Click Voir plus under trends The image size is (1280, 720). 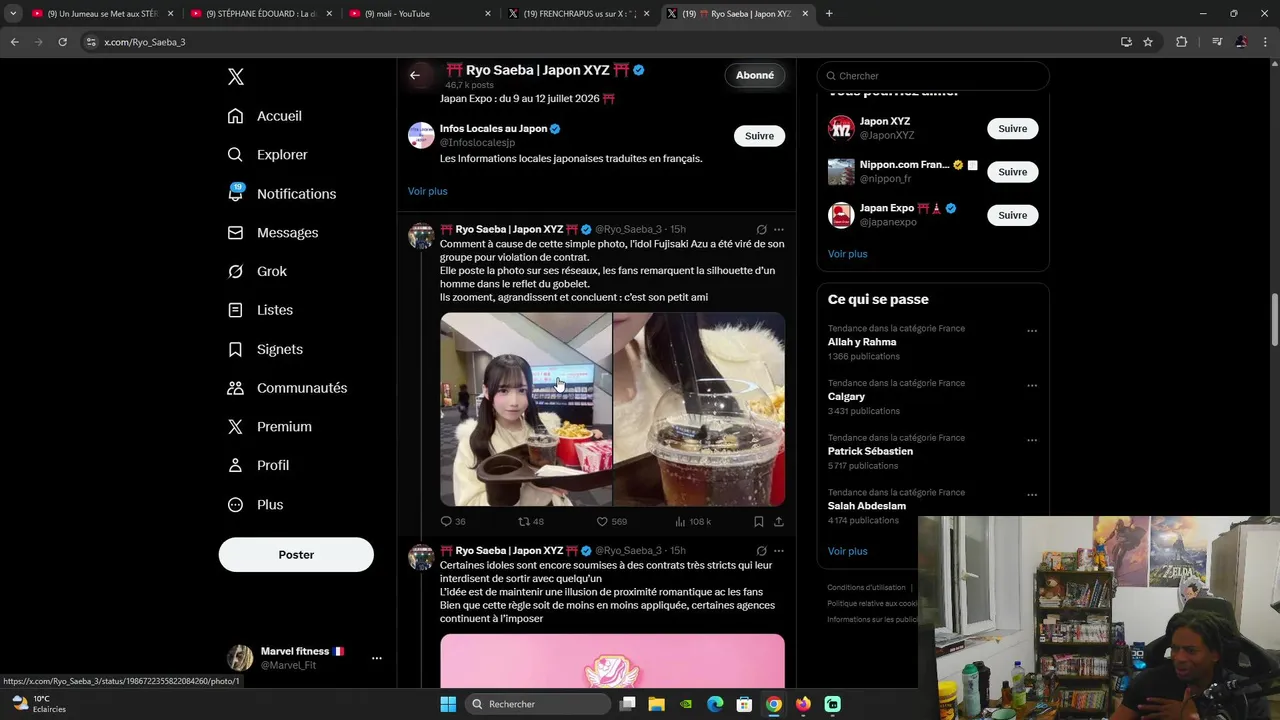tap(847, 551)
